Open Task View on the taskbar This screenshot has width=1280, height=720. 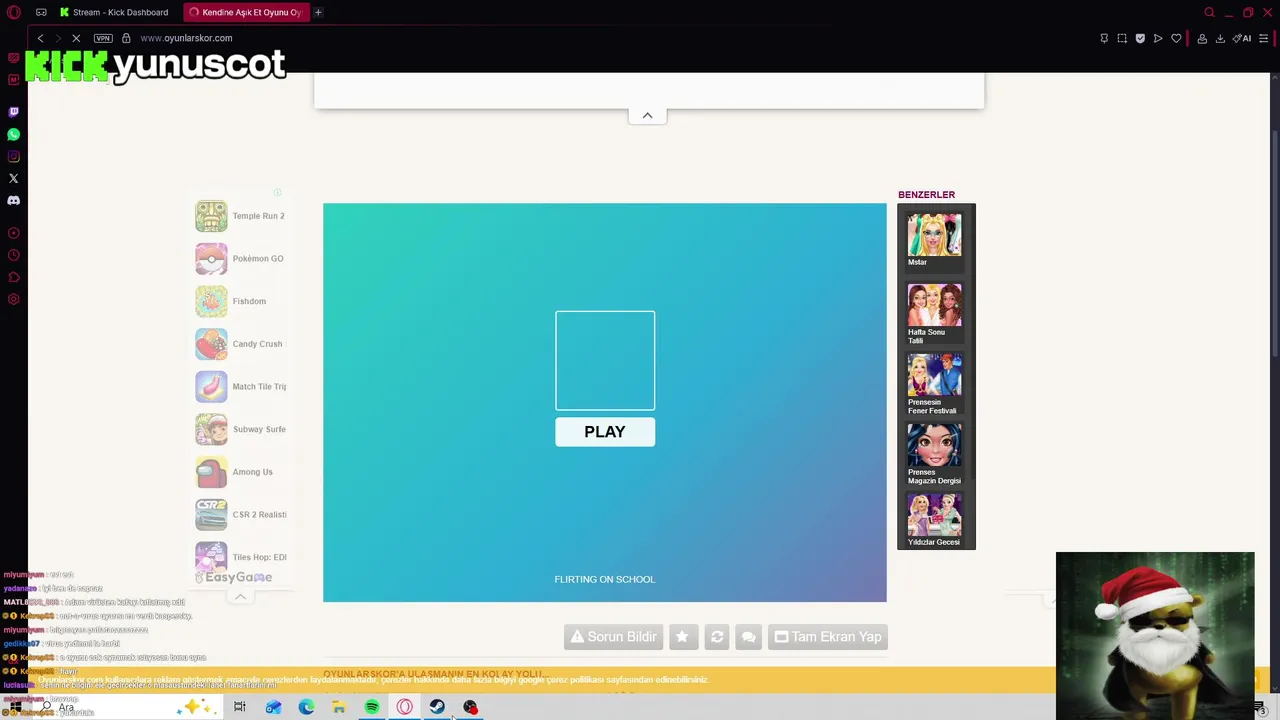(x=240, y=707)
